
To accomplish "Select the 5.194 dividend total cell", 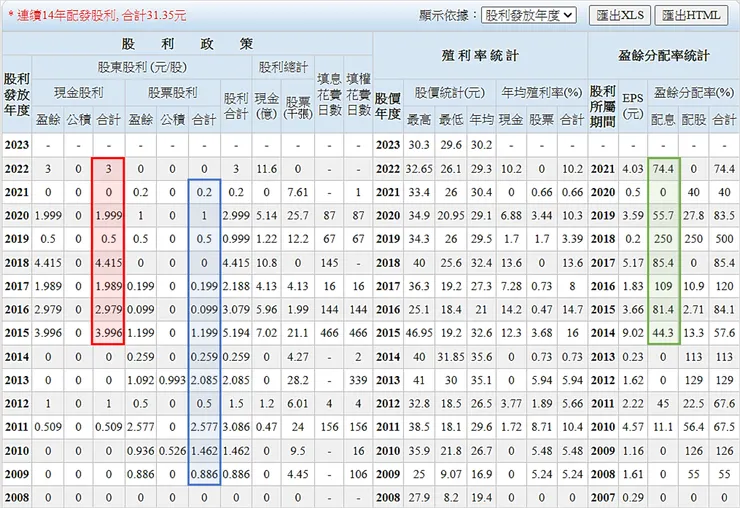I will point(236,333).
